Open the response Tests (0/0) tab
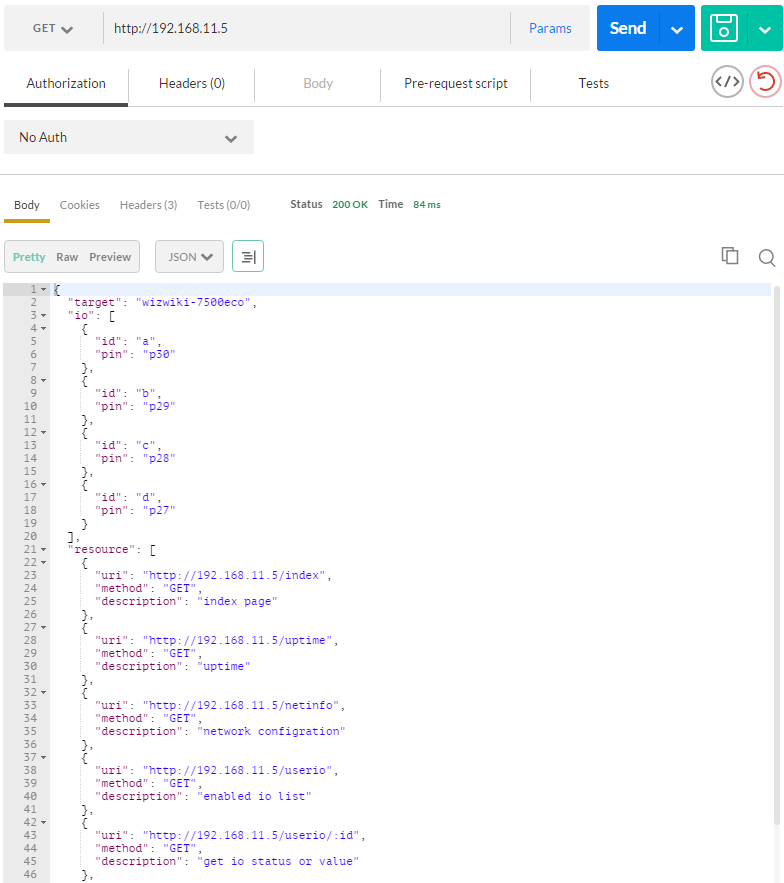Viewport: 784px width, 883px height. tap(224, 205)
